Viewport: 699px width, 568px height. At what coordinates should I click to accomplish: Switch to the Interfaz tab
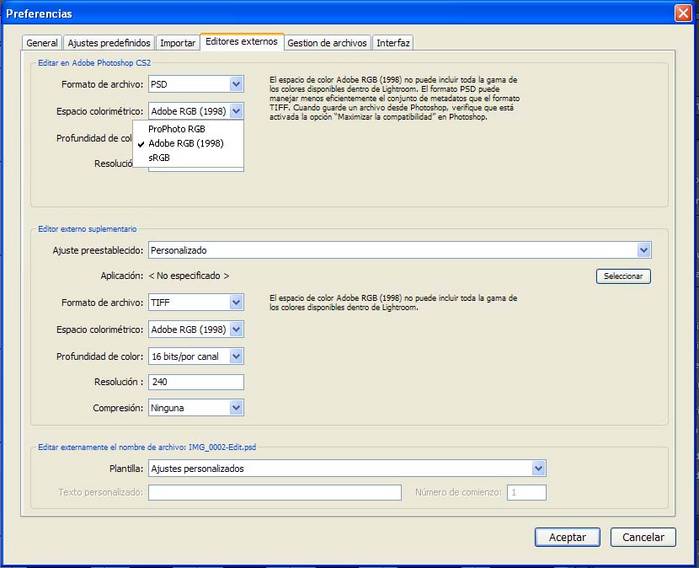[x=393, y=43]
